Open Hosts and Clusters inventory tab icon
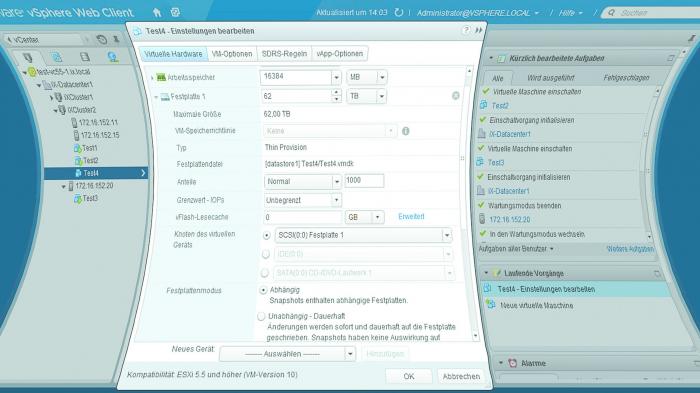Viewport: 700px width, 393px height. pos(28,57)
